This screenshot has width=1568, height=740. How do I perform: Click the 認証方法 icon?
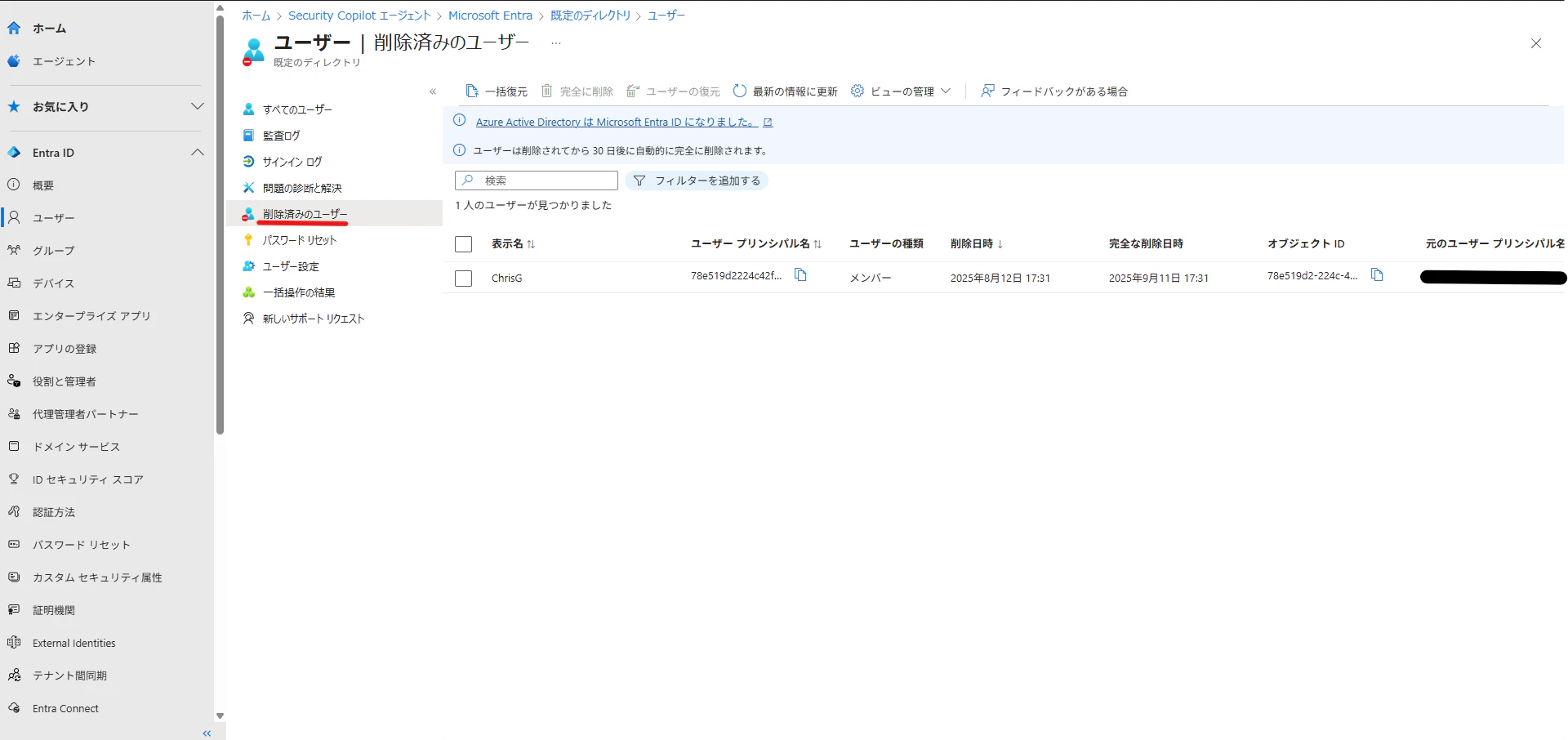point(14,511)
